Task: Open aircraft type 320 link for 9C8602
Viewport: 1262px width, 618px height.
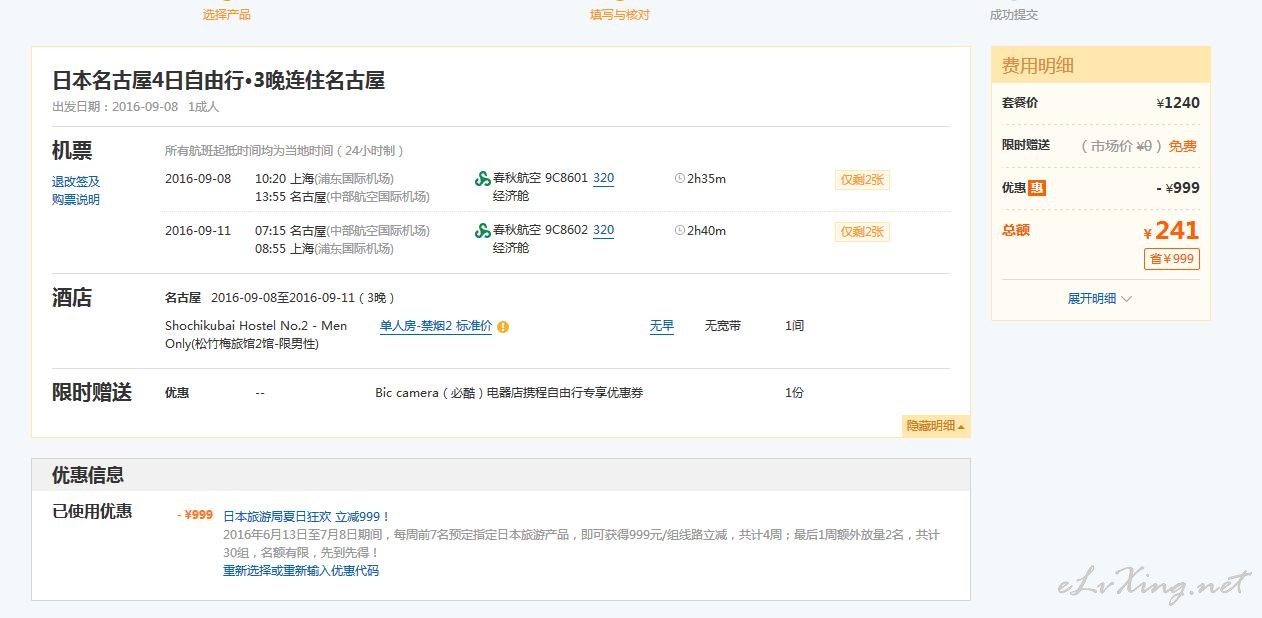Action: [x=603, y=230]
